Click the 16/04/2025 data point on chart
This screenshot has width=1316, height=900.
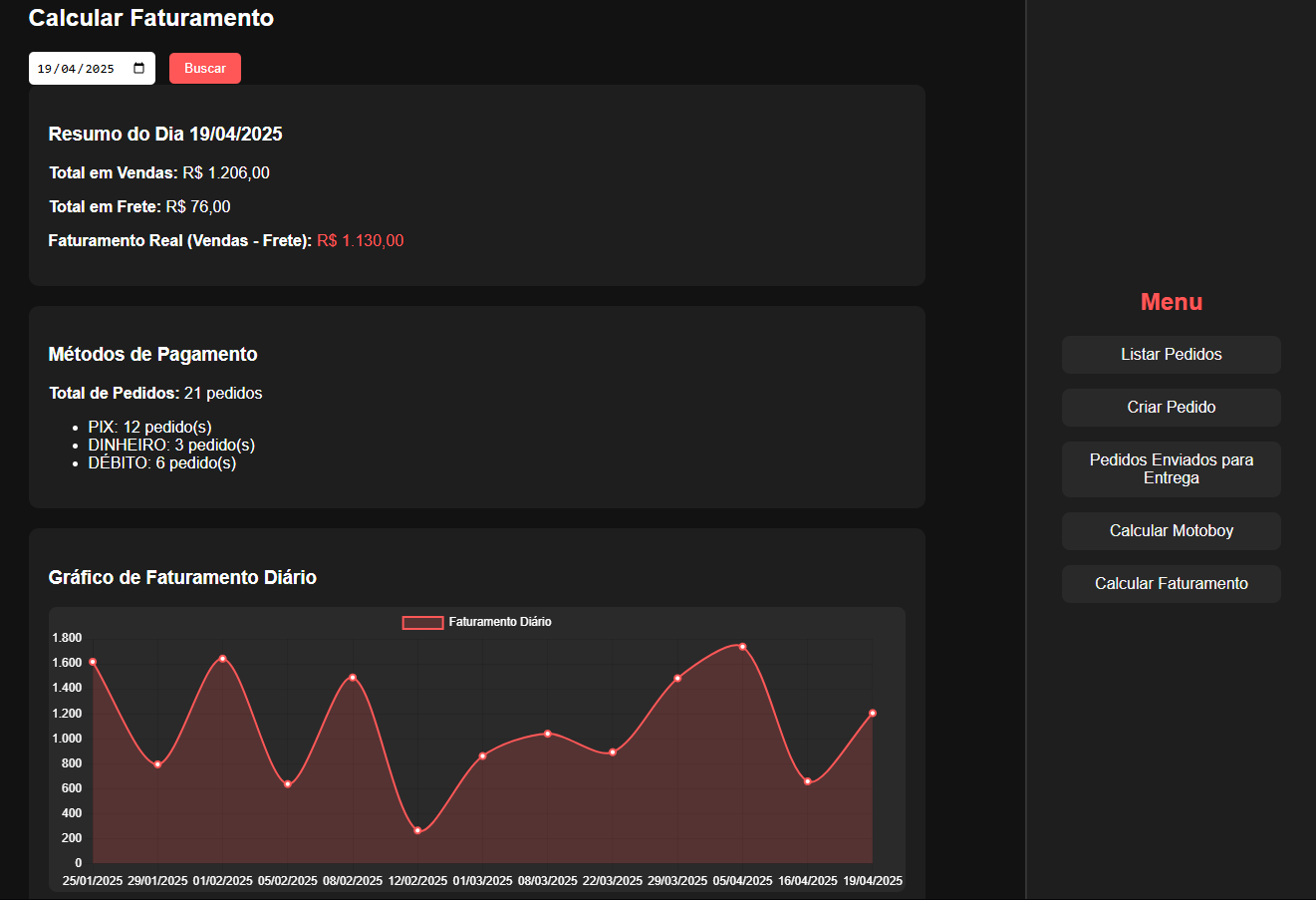pyautogui.click(x=807, y=781)
